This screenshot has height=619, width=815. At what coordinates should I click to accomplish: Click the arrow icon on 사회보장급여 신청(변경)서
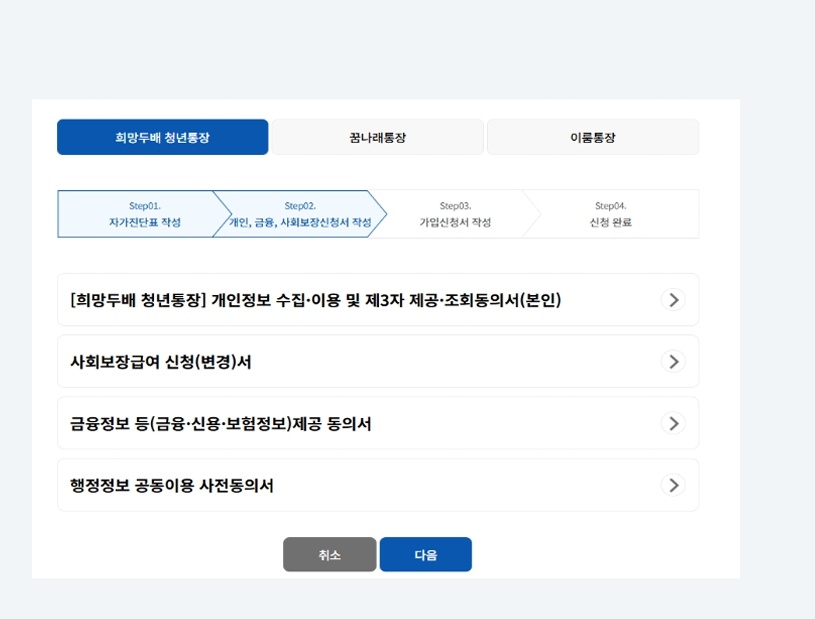coord(673,361)
